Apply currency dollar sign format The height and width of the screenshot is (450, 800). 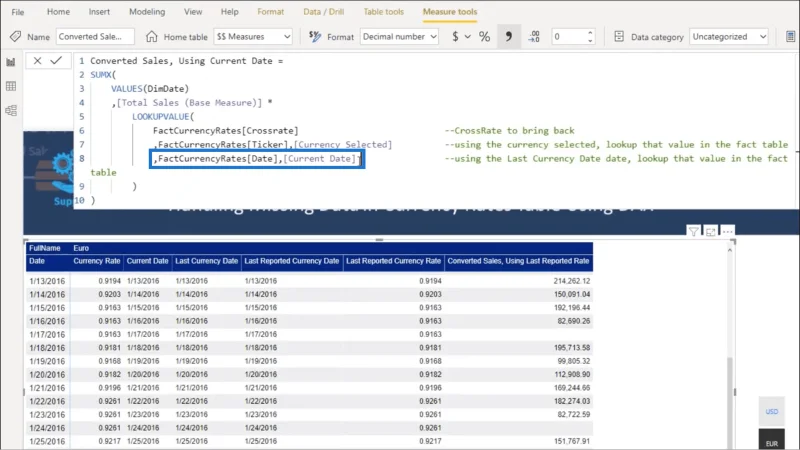tap(455, 37)
